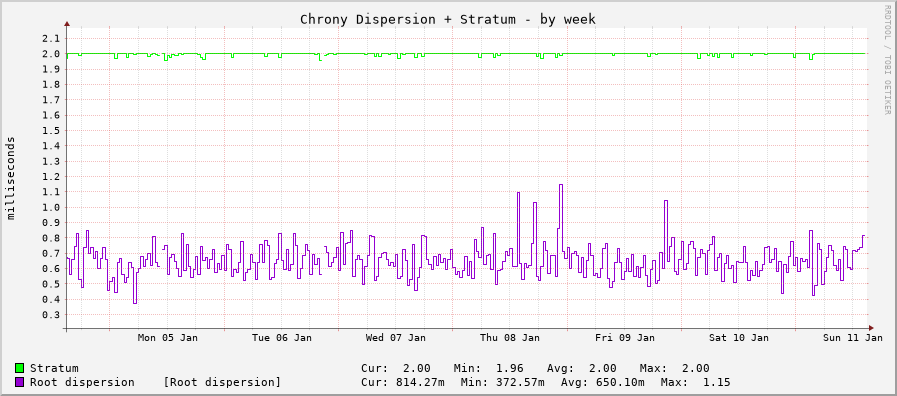Click the 1.0 y-axis tick value
This screenshot has width=897, height=396.
point(51,207)
